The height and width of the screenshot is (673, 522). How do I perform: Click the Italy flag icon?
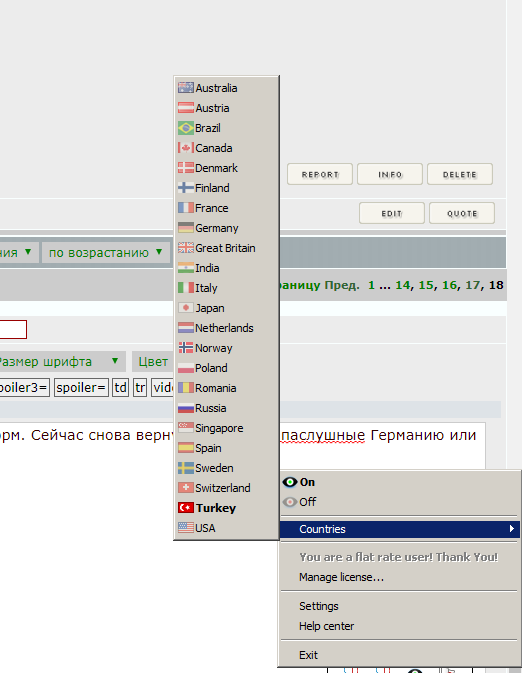click(186, 288)
